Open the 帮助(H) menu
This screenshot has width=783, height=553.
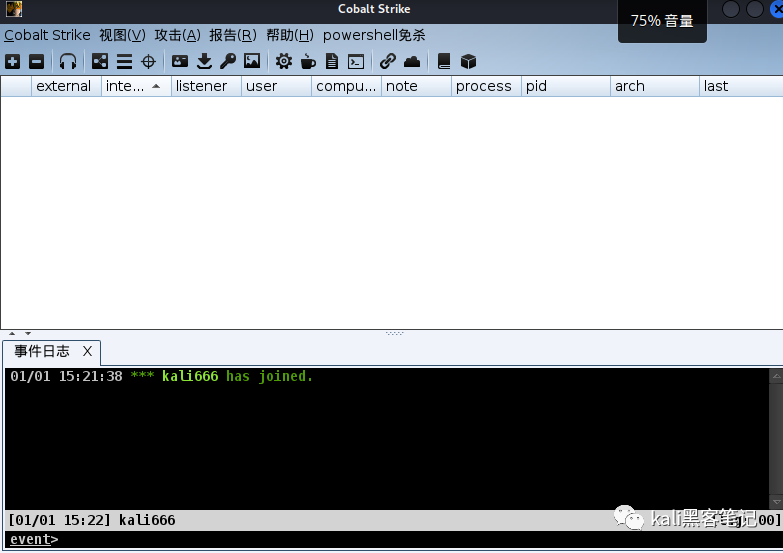pyautogui.click(x=290, y=35)
